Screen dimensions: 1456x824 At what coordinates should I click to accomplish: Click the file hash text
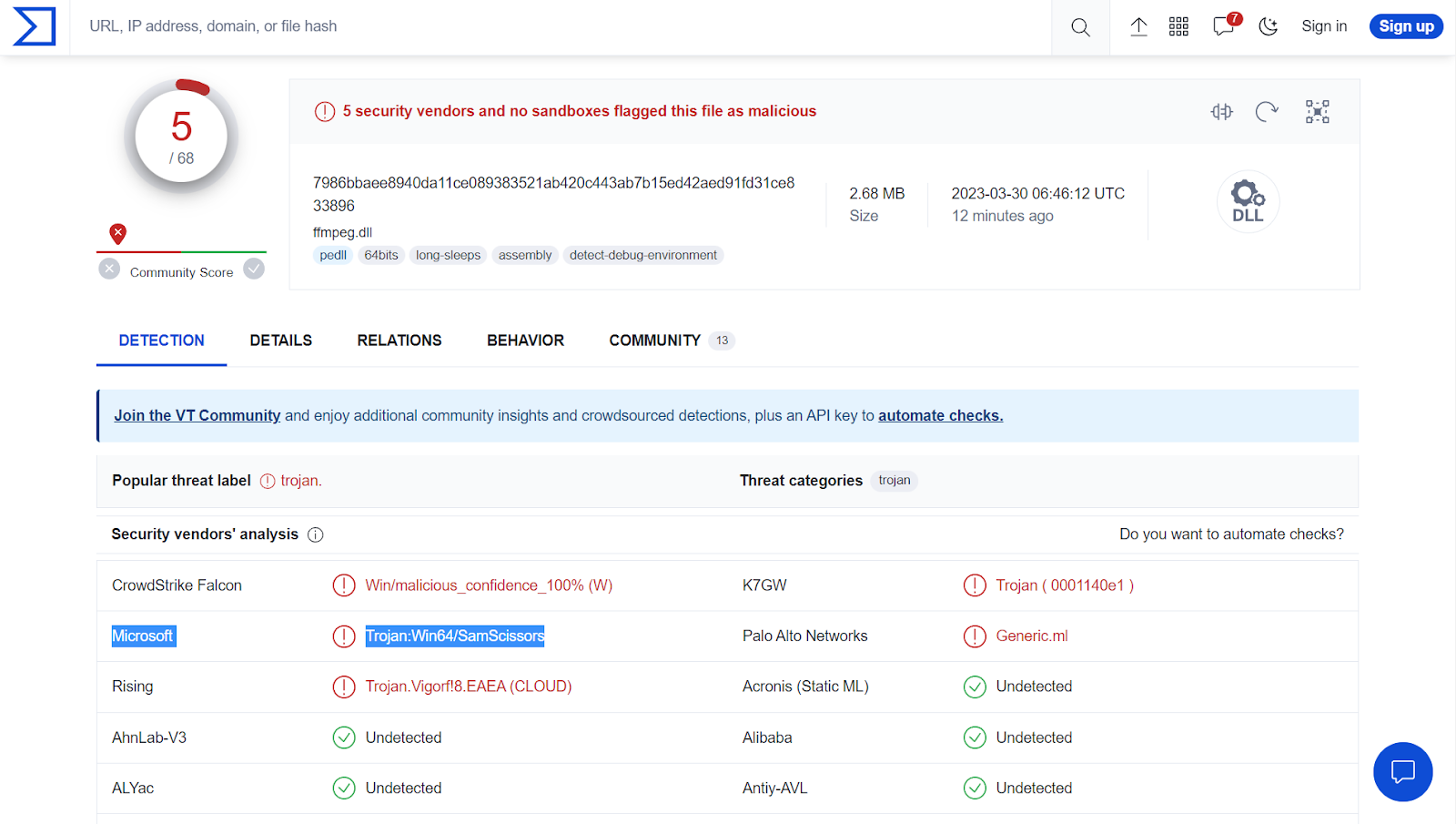tap(554, 194)
